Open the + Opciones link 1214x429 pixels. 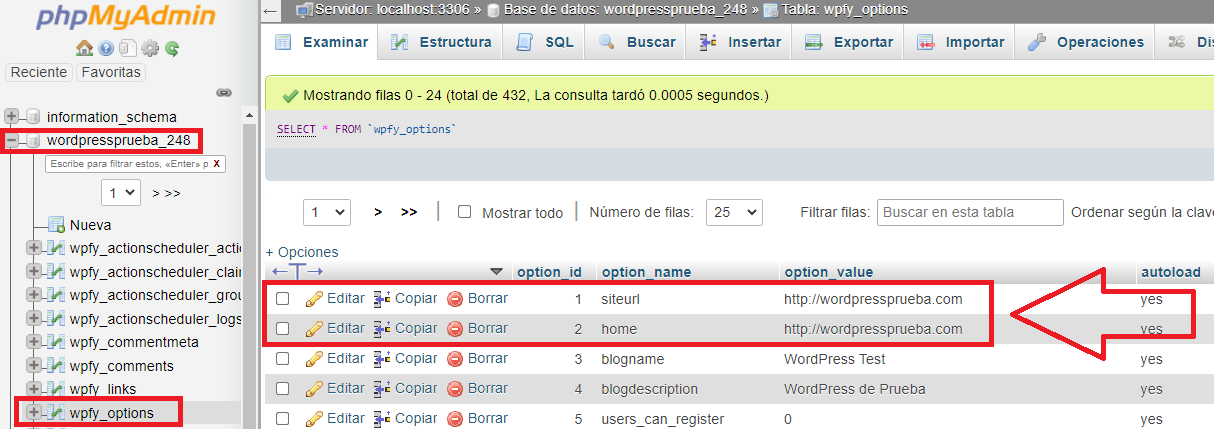coord(302,252)
